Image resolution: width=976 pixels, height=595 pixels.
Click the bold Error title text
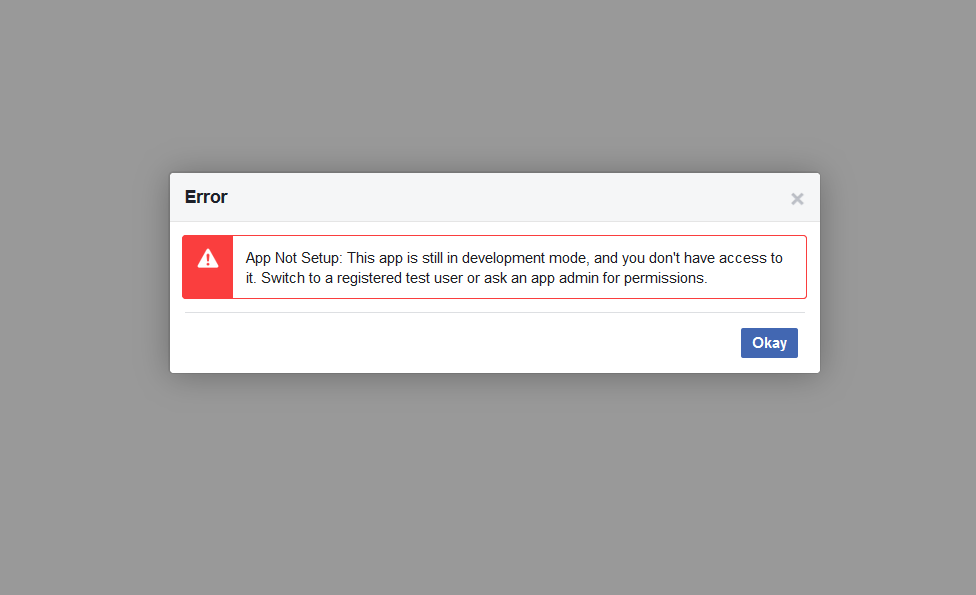coord(206,197)
